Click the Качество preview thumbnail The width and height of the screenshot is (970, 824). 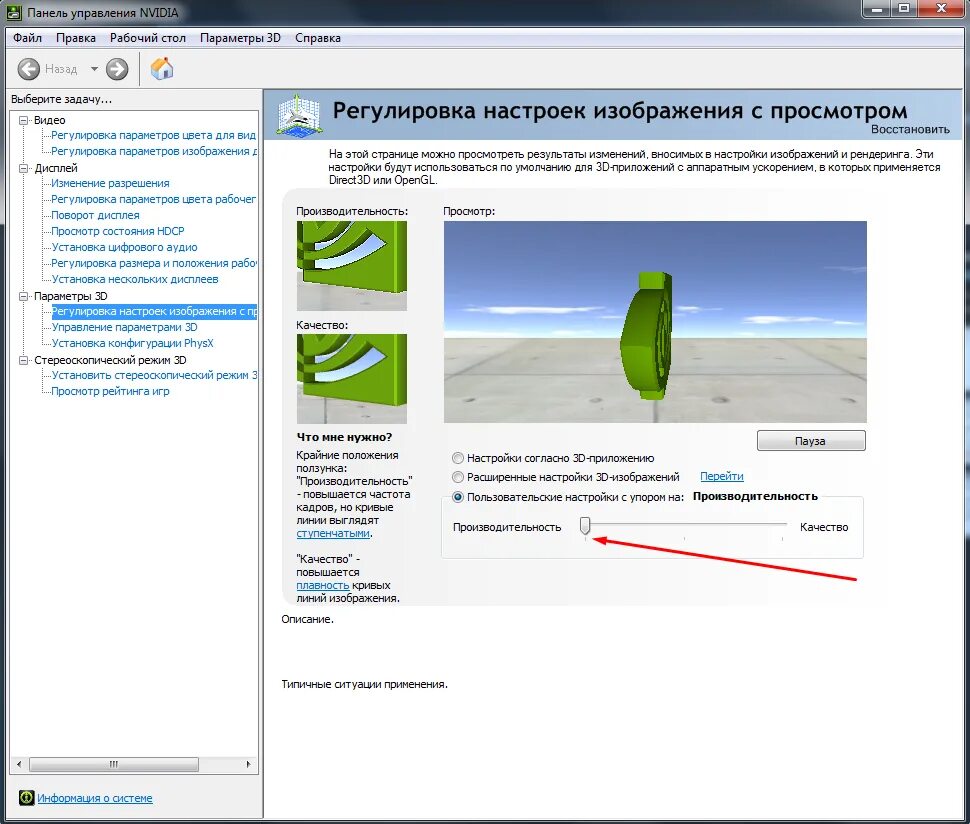pos(352,379)
